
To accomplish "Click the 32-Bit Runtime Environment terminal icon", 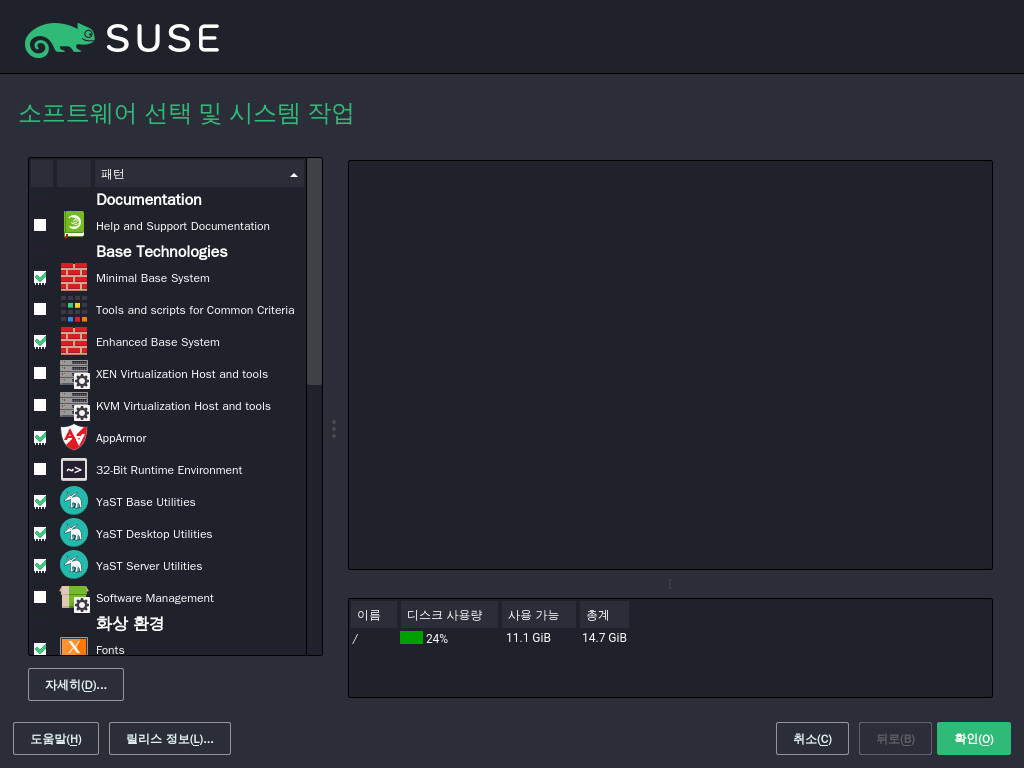I will [x=74, y=469].
